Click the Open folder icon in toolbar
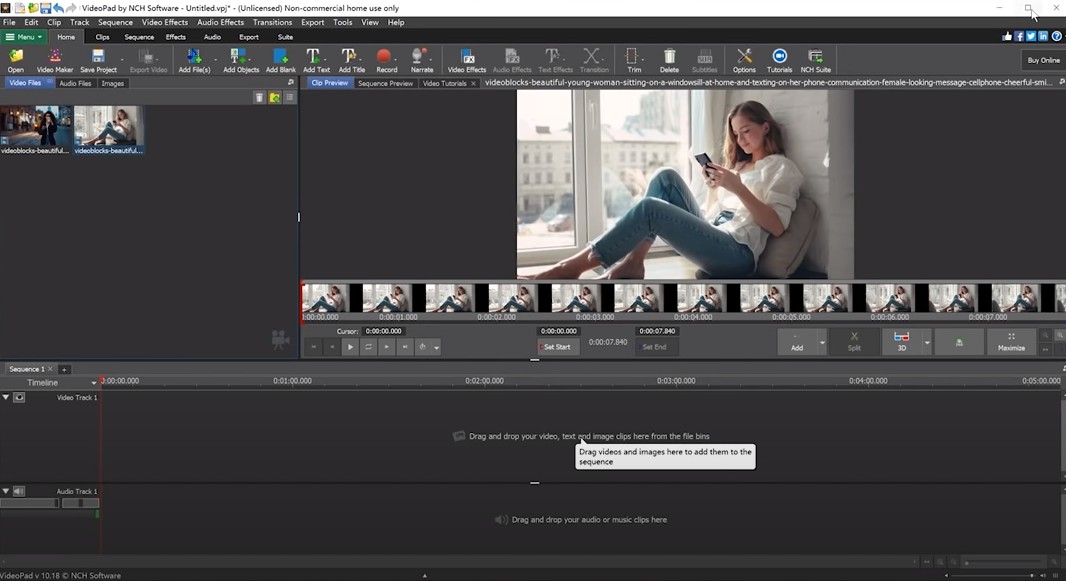The height and width of the screenshot is (581, 1066). 16,60
